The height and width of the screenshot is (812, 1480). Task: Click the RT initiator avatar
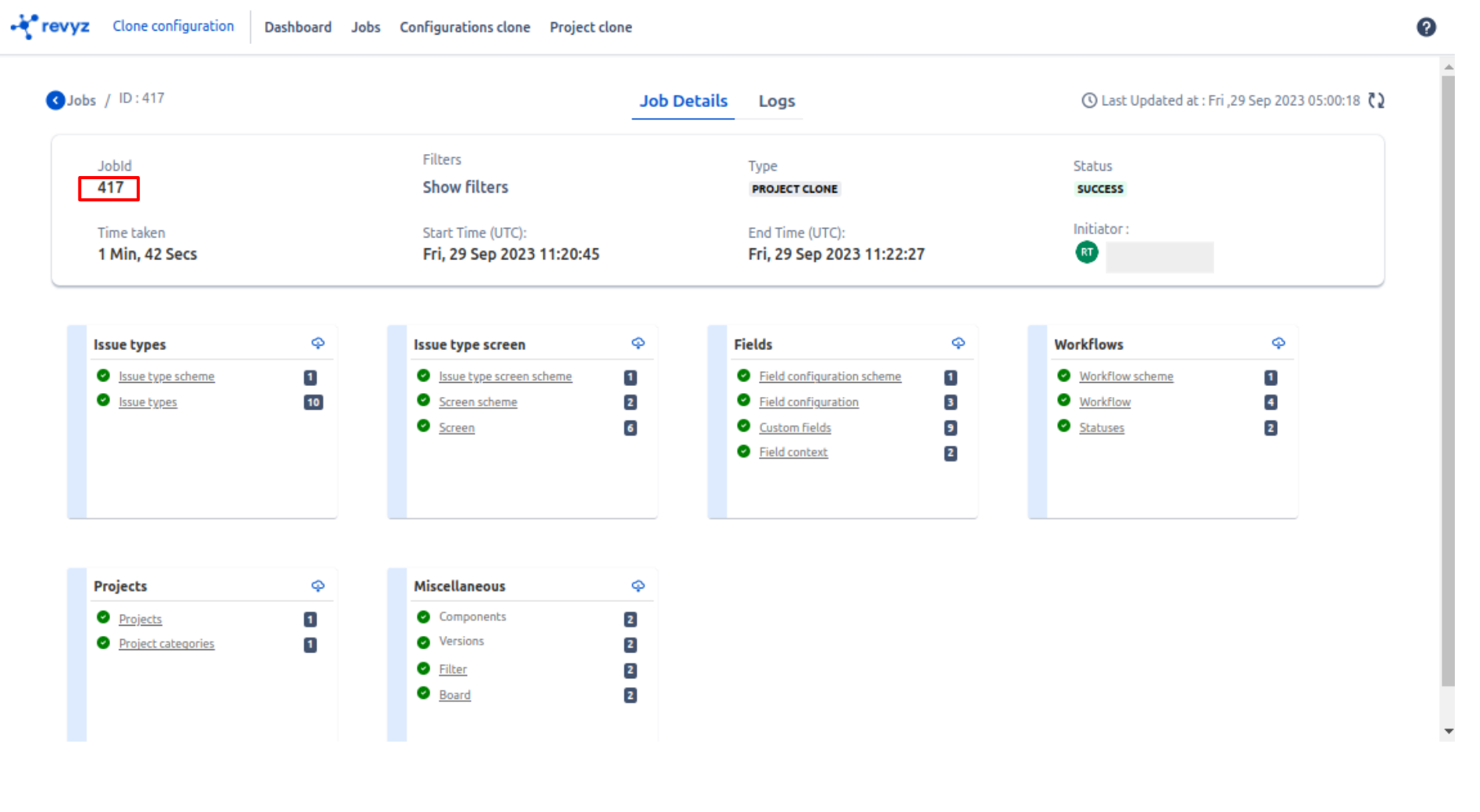(x=1086, y=252)
